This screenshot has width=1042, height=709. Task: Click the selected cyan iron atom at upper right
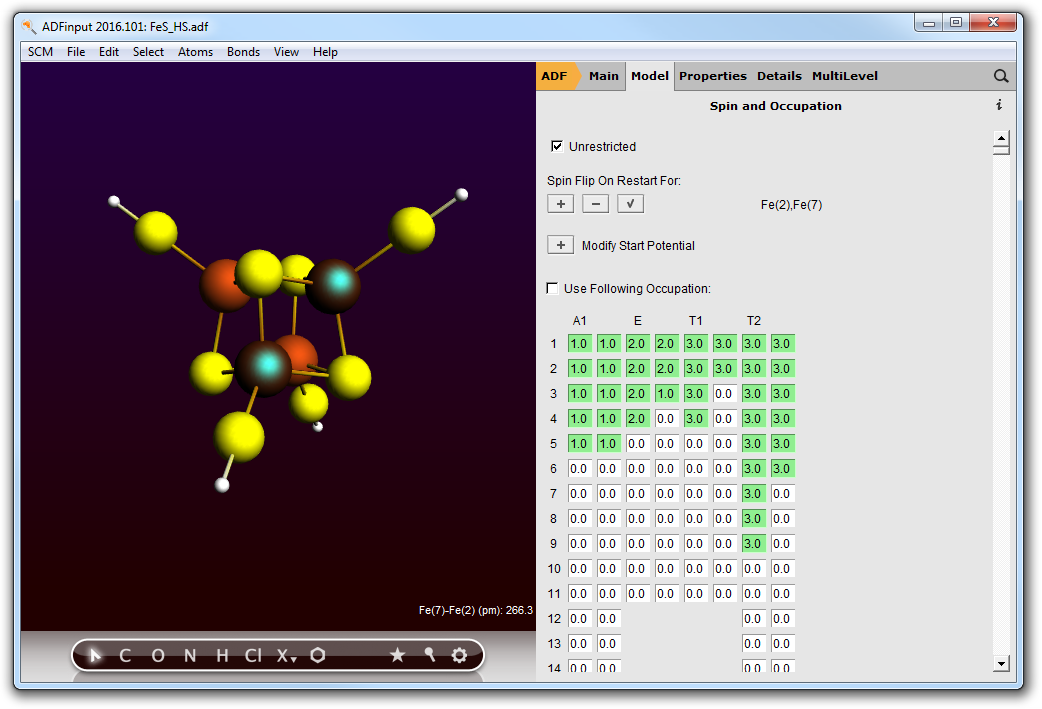(334, 285)
